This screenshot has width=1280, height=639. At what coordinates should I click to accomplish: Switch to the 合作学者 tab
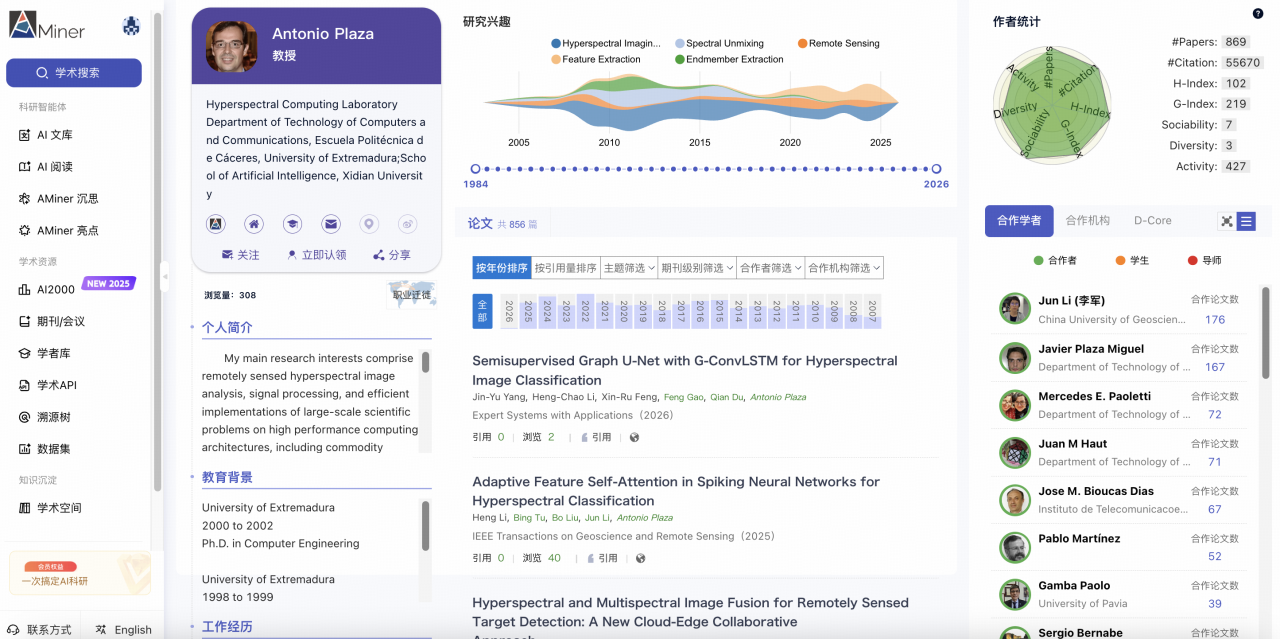[1019, 221]
